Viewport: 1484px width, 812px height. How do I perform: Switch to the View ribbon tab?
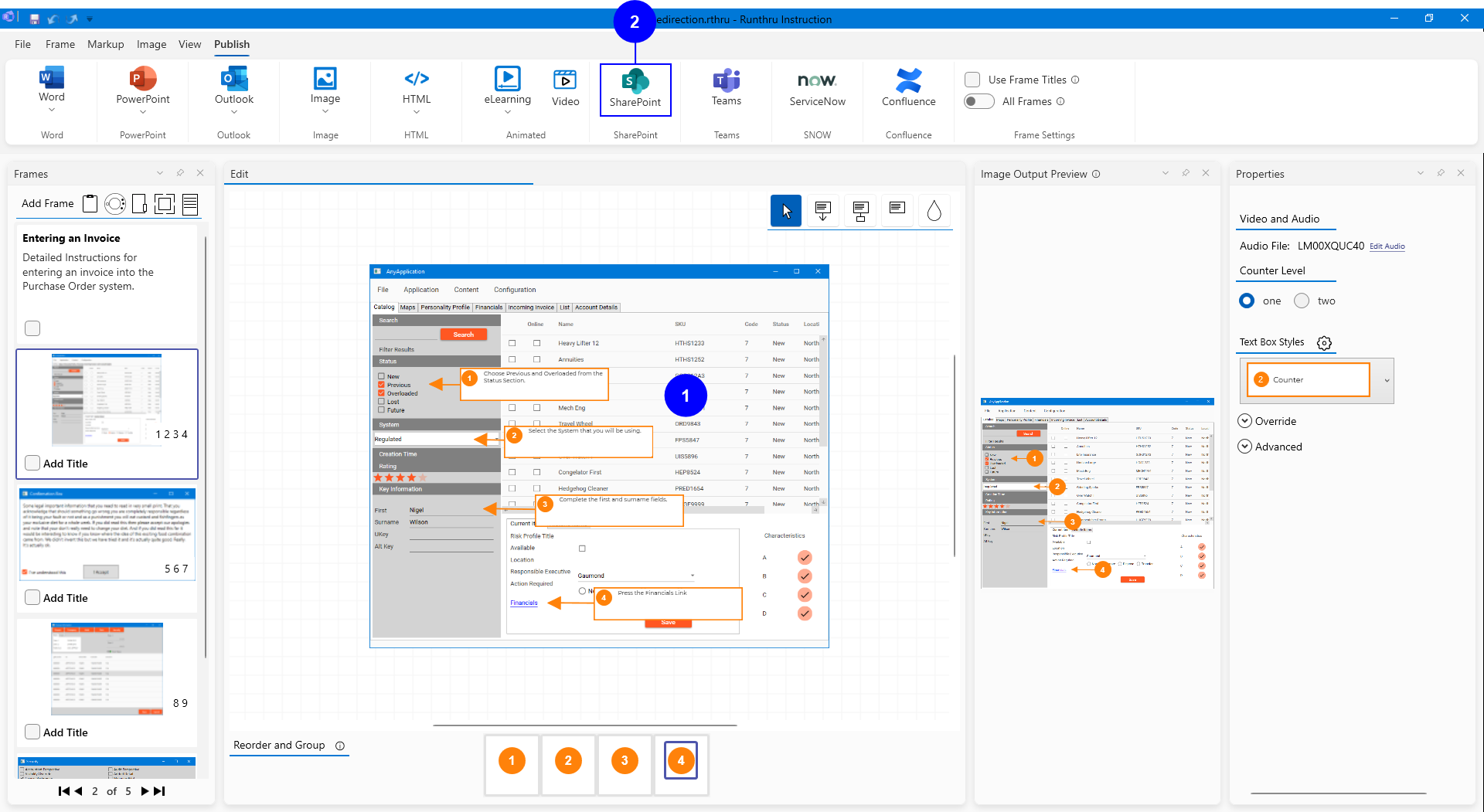(x=189, y=44)
